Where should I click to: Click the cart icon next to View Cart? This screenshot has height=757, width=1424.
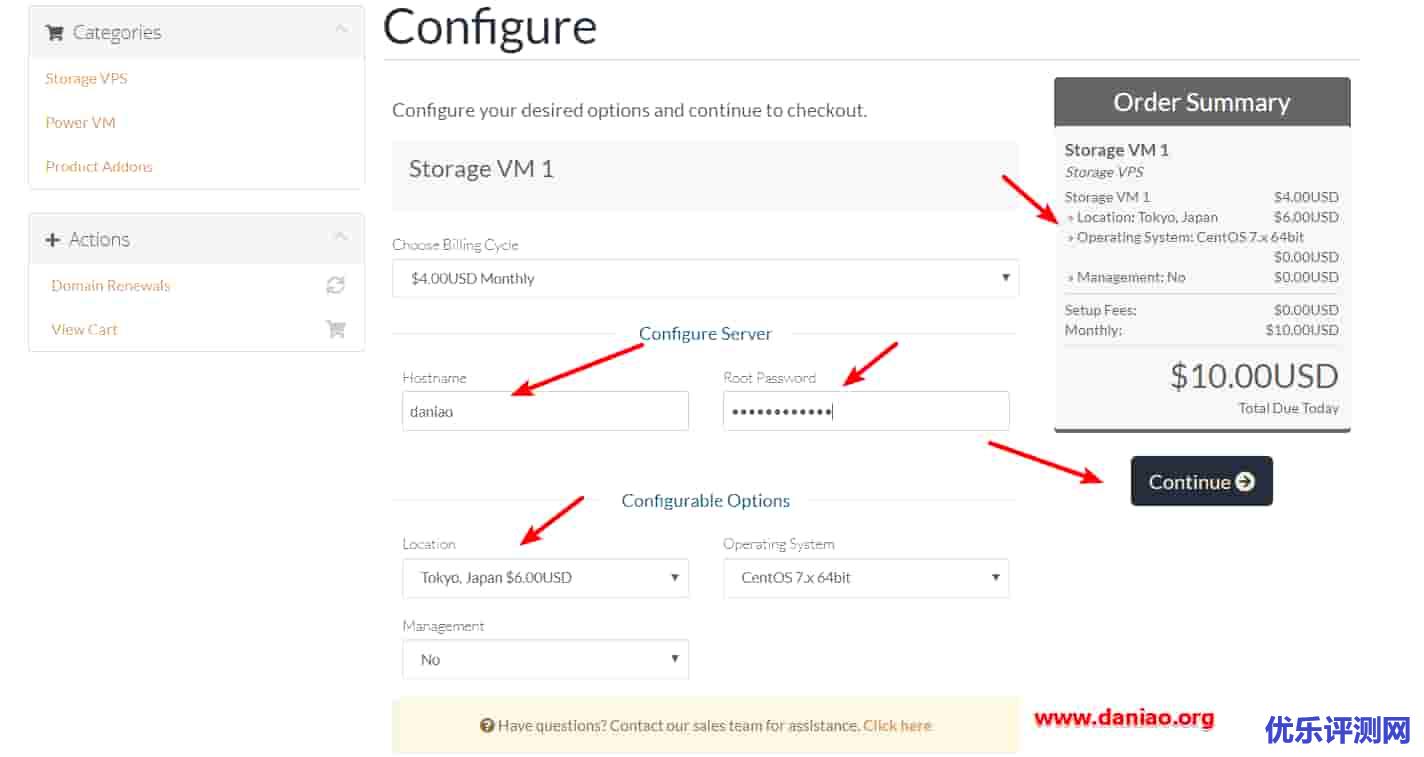click(x=336, y=329)
